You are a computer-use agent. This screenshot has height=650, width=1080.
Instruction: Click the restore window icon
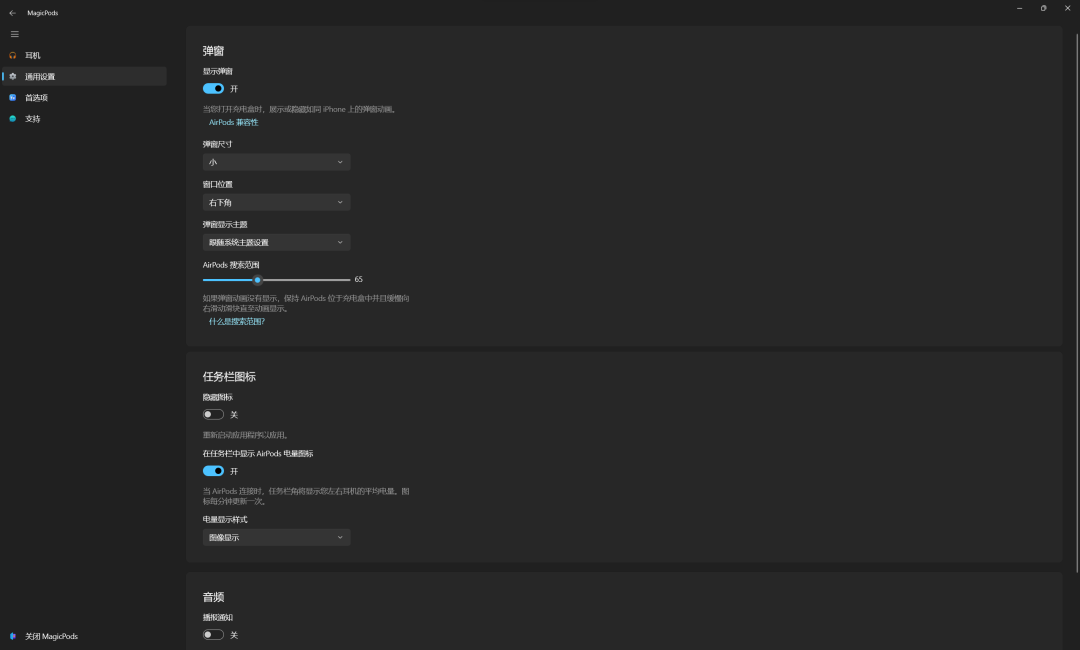[x=1043, y=8]
